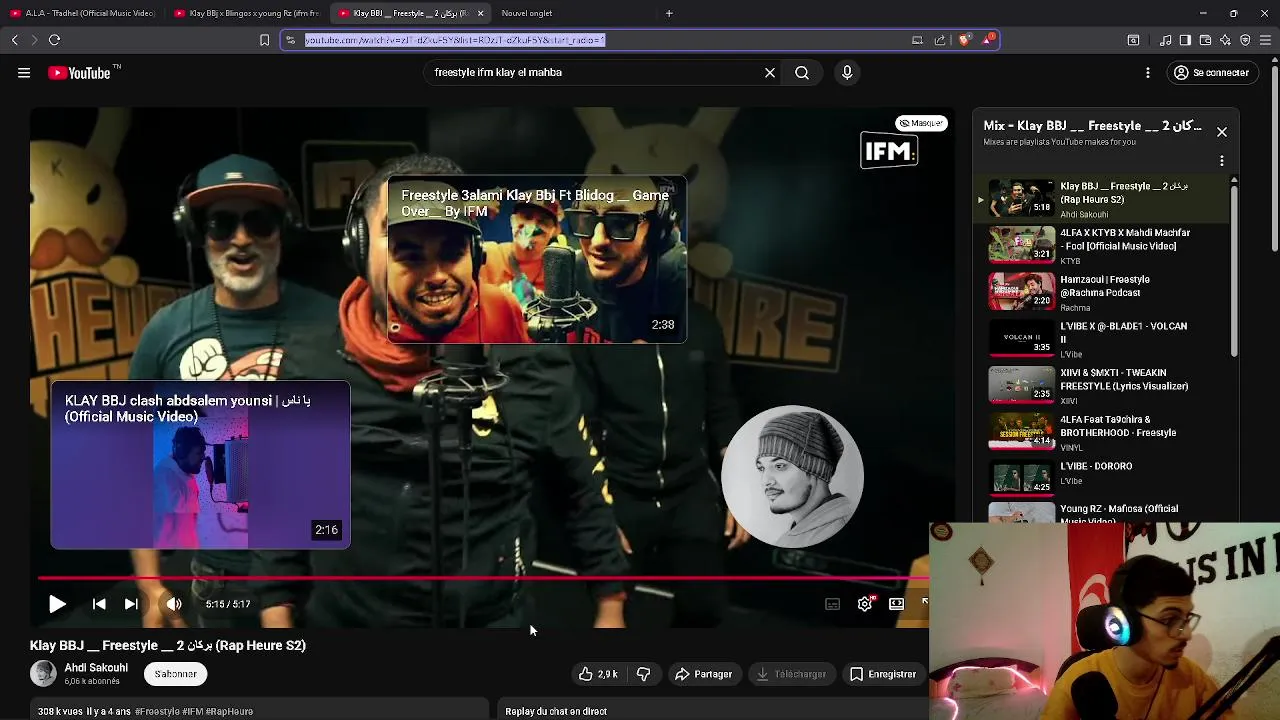Share page via address bar share icon
1280x720 pixels.
(x=940, y=40)
